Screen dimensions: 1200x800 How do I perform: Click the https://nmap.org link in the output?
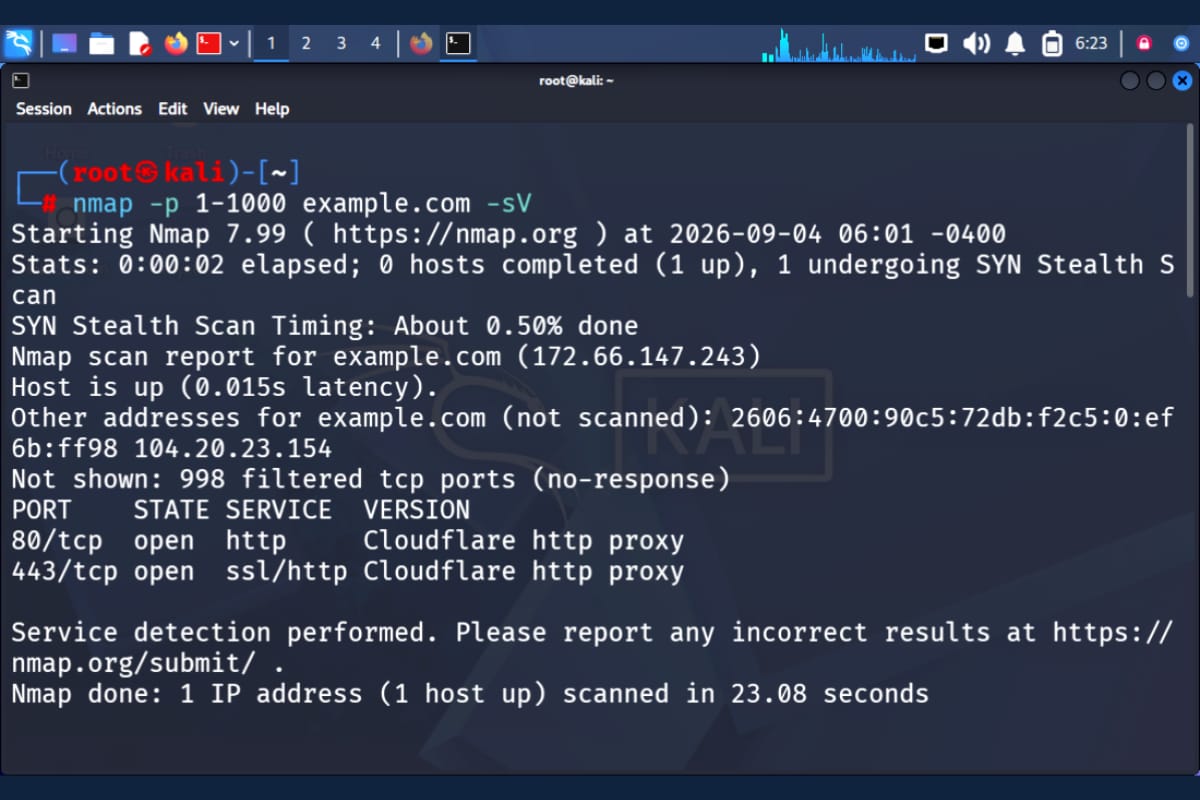(x=455, y=235)
